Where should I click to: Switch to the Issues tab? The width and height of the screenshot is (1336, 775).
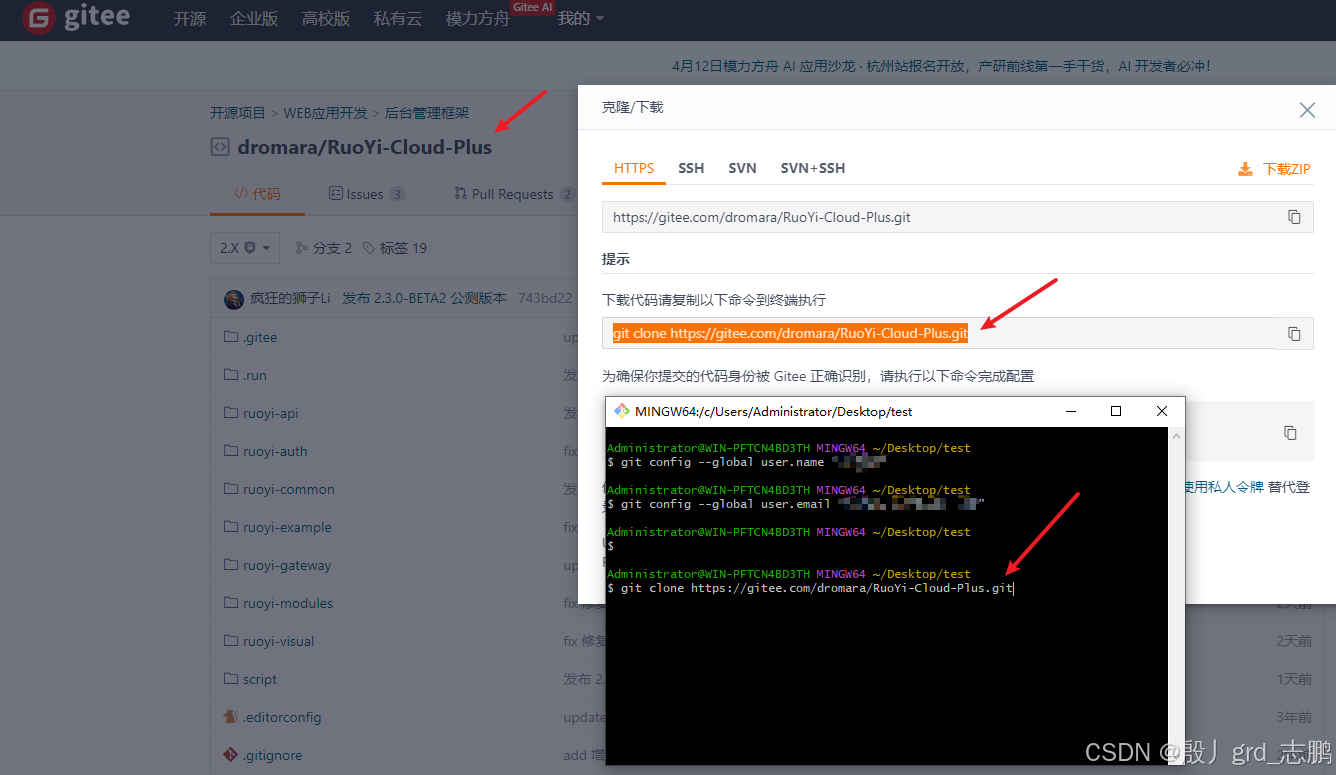366,194
